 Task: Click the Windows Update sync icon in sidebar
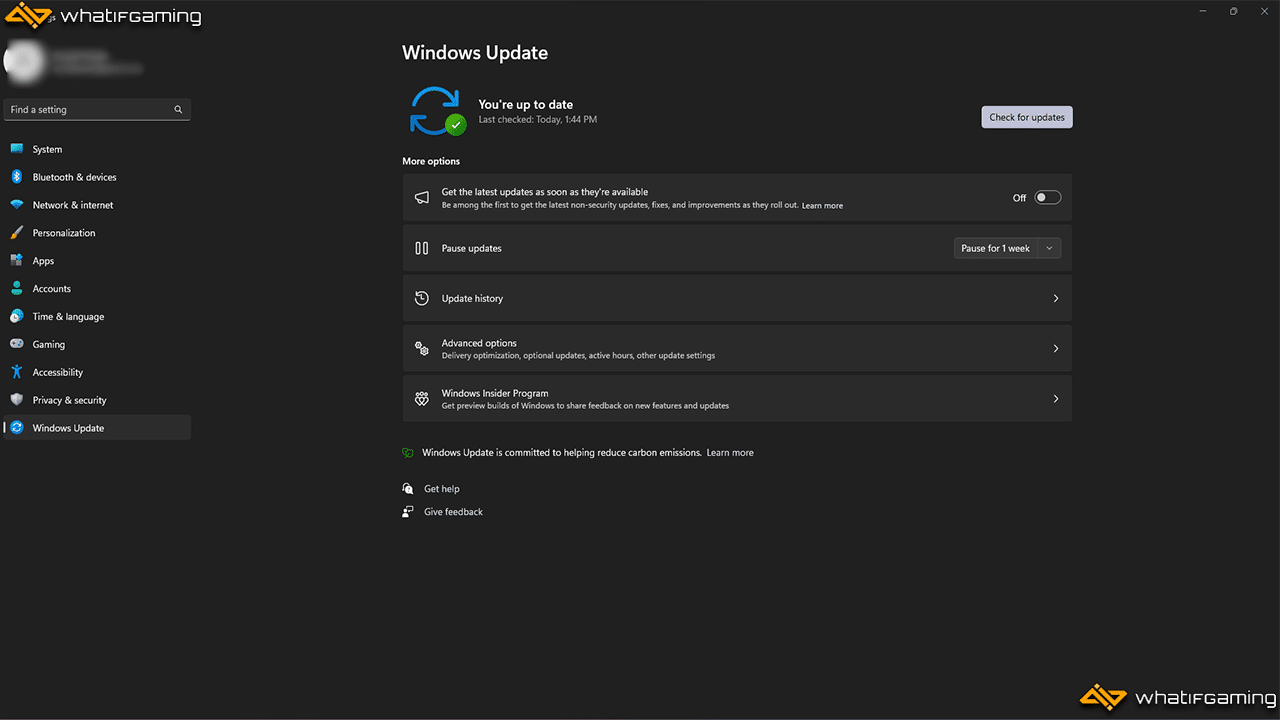(16, 428)
